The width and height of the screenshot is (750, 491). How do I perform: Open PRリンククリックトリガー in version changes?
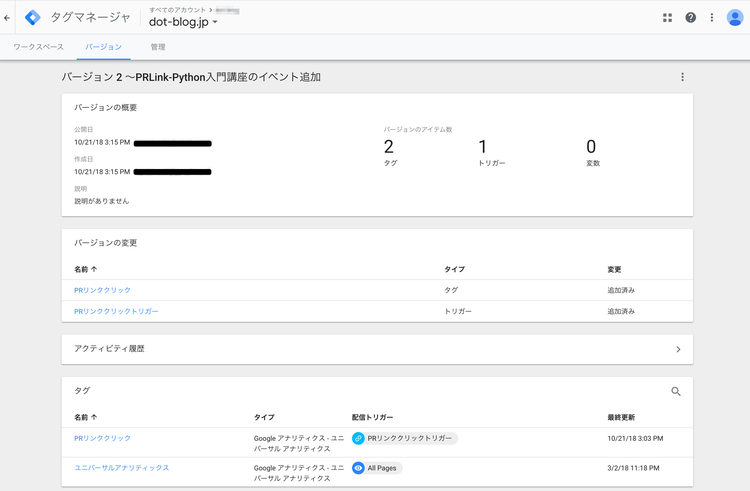(116, 311)
